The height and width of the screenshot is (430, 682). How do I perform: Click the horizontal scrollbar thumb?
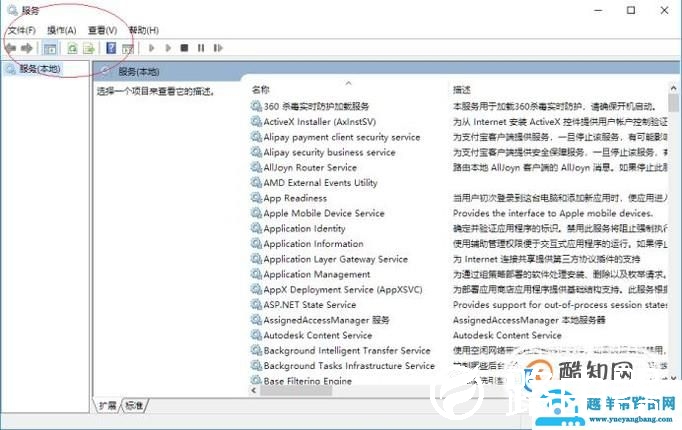(x=296, y=390)
